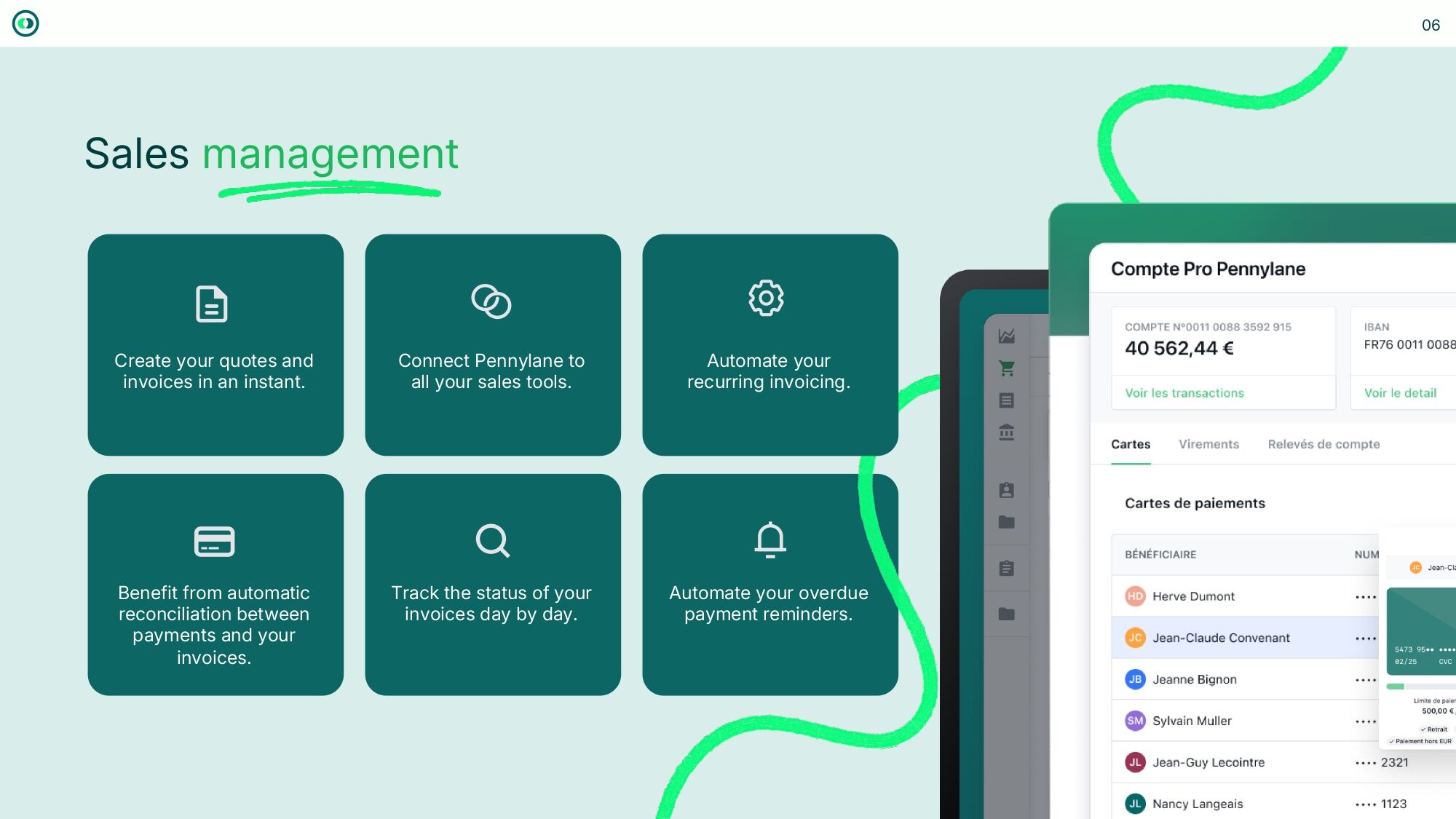Open the receipt list sidebar icon
1456x819 pixels.
[1007, 400]
